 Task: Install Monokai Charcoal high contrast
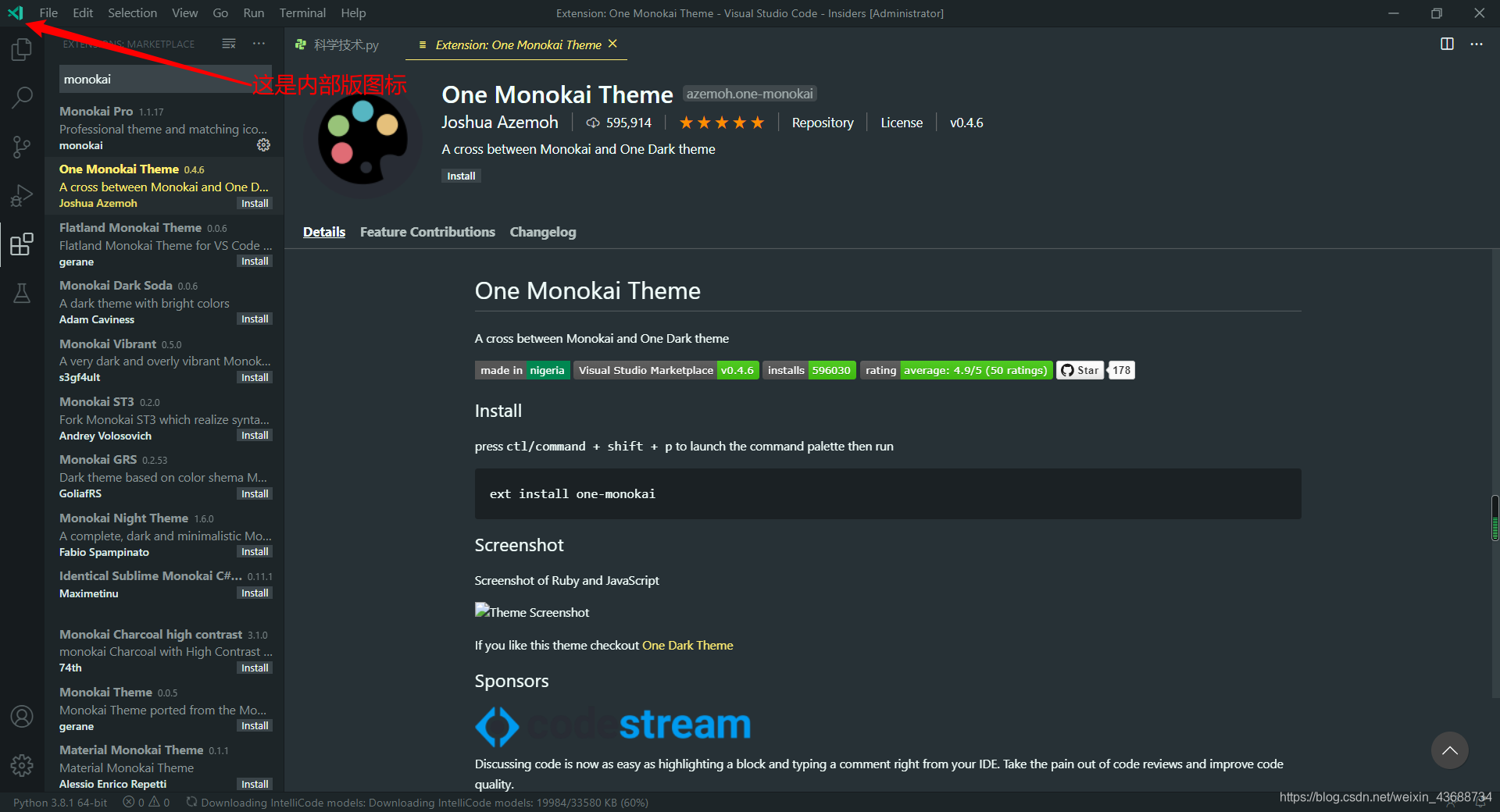(x=255, y=668)
